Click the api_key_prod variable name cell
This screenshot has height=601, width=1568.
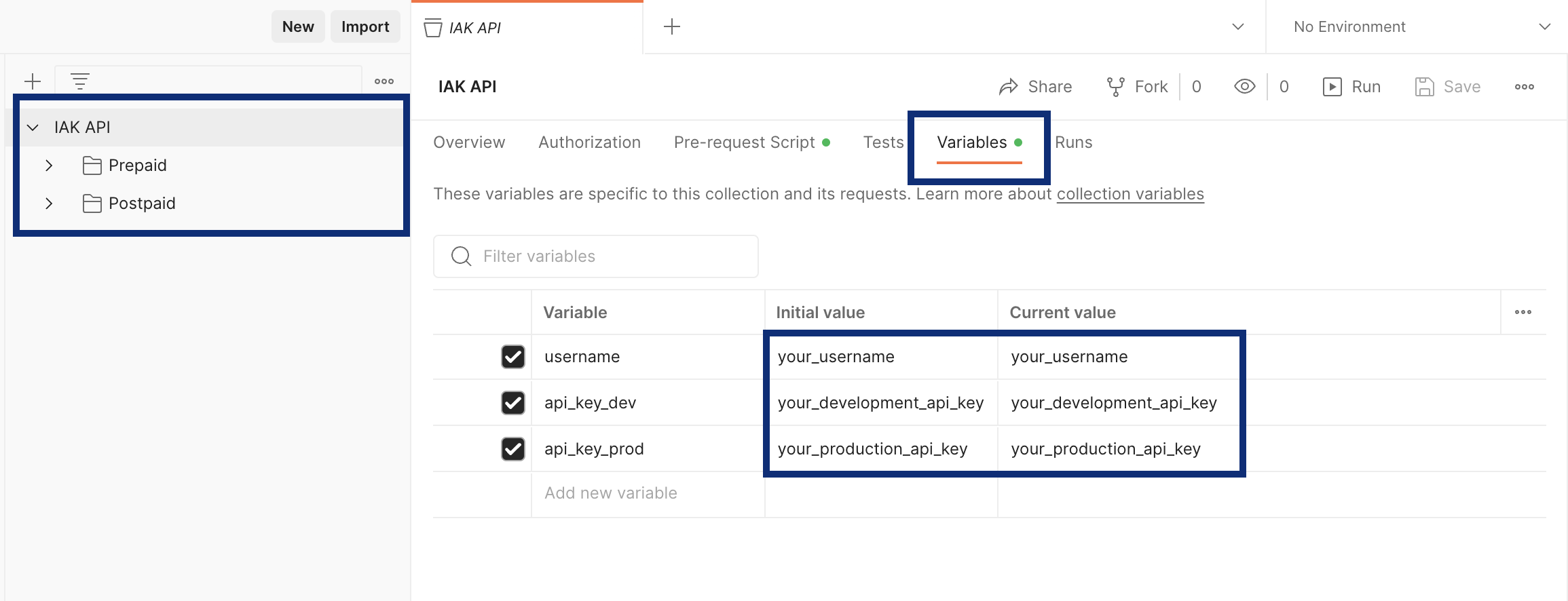648,449
